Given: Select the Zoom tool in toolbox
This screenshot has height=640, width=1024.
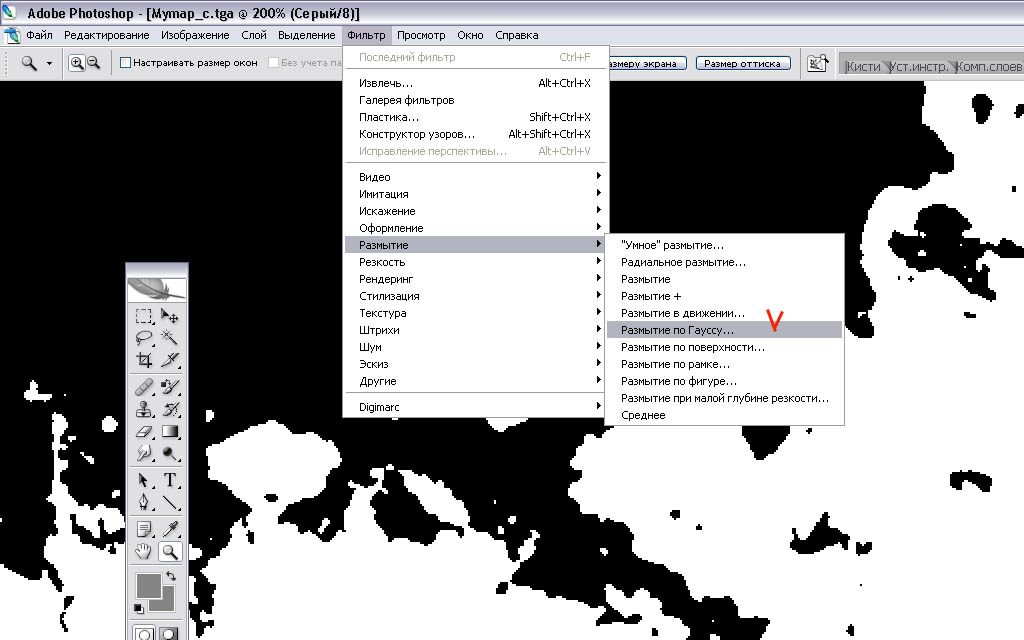Looking at the screenshot, I should [170, 552].
